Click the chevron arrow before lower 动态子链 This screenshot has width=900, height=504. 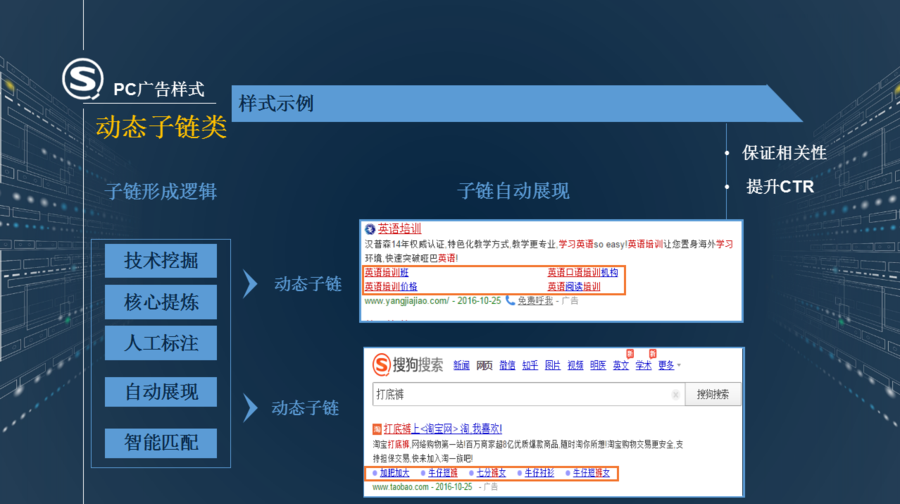[x=248, y=408]
